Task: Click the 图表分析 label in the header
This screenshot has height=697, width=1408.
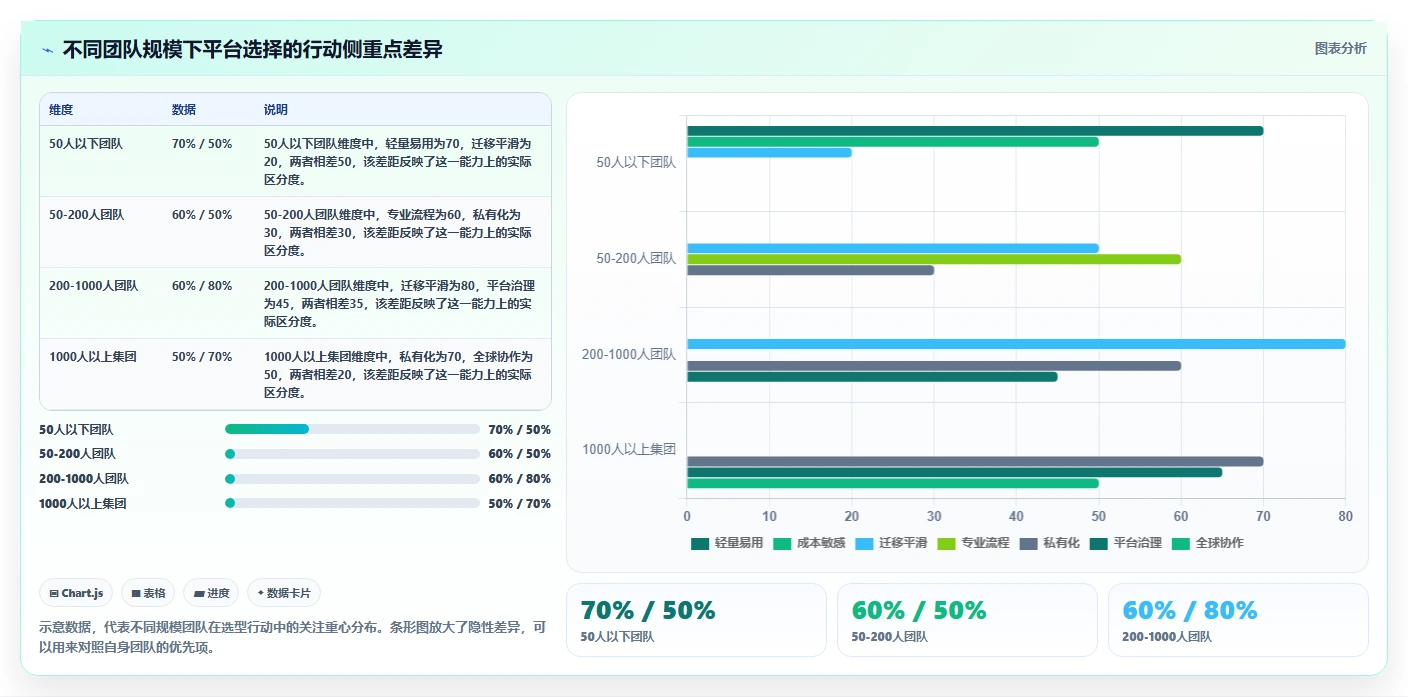Action: [1340, 48]
